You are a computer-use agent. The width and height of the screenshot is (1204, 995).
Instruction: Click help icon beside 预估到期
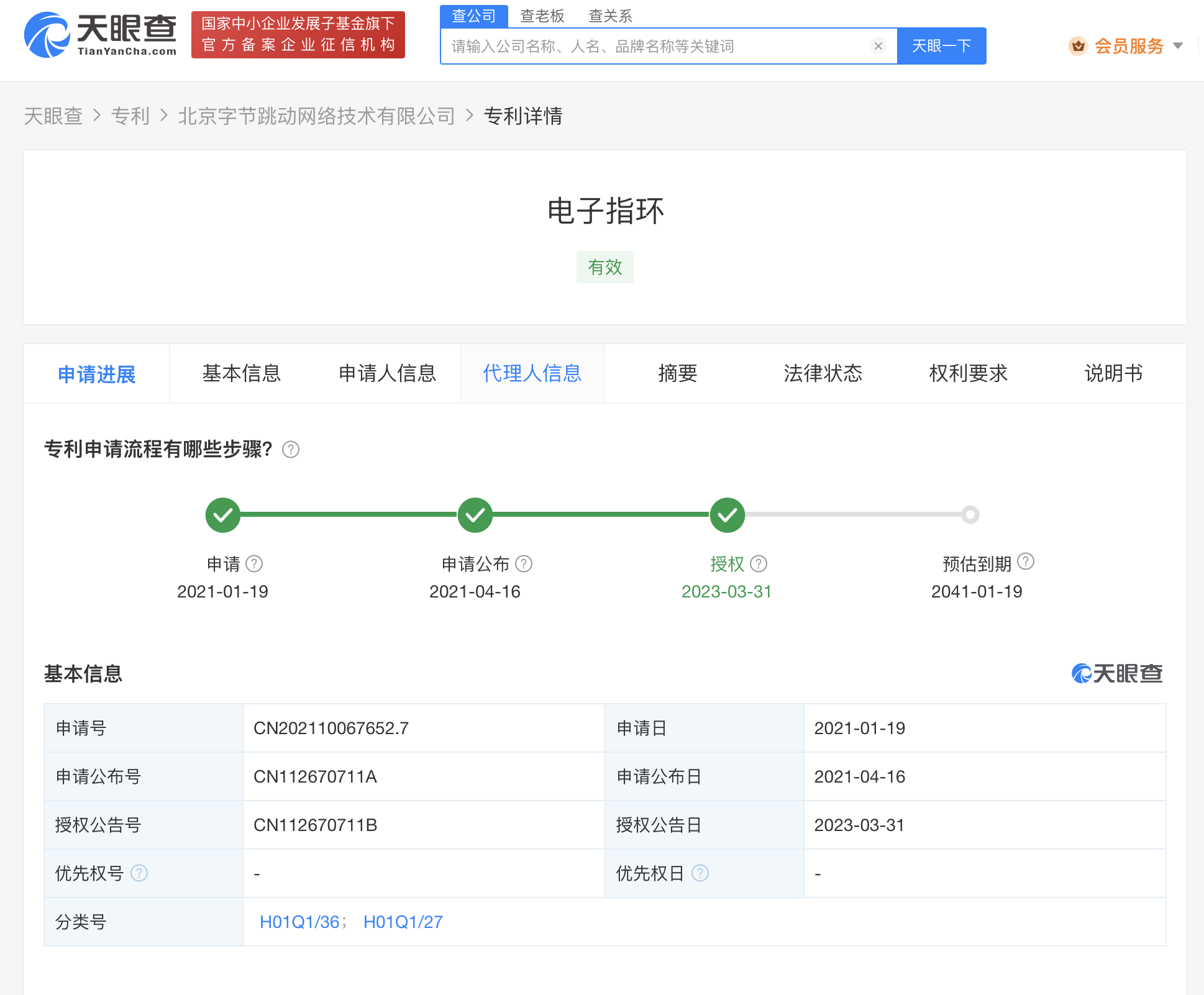pos(1026,562)
